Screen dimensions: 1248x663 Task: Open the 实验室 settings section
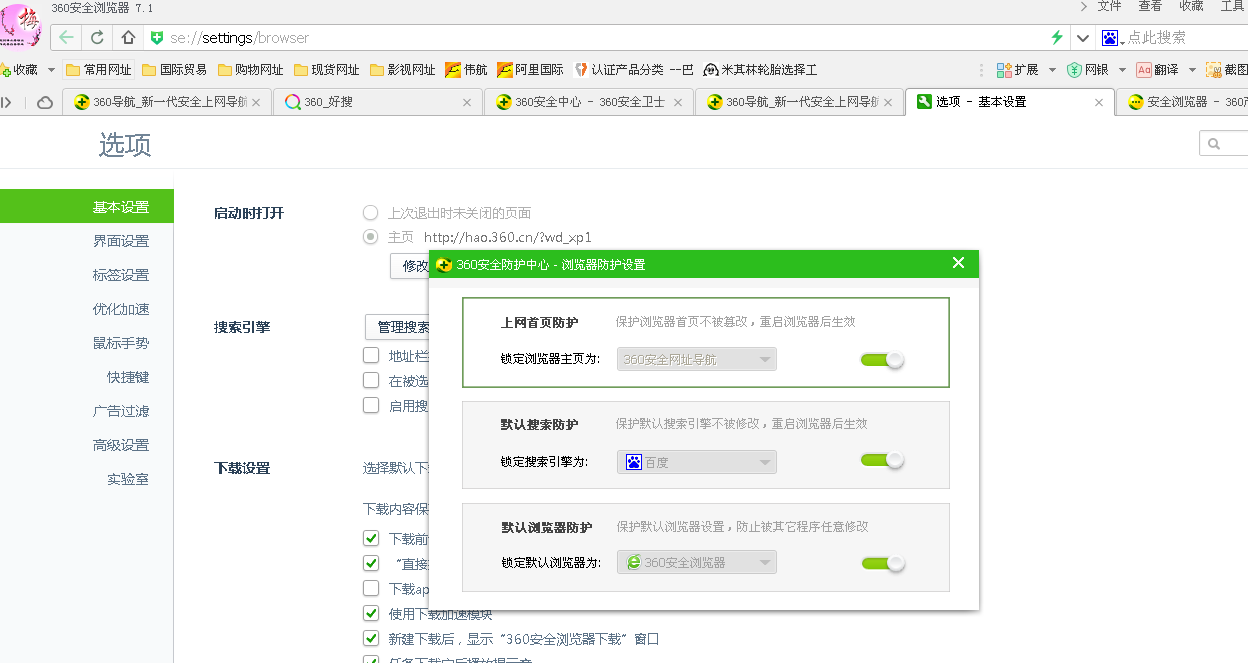128,479
